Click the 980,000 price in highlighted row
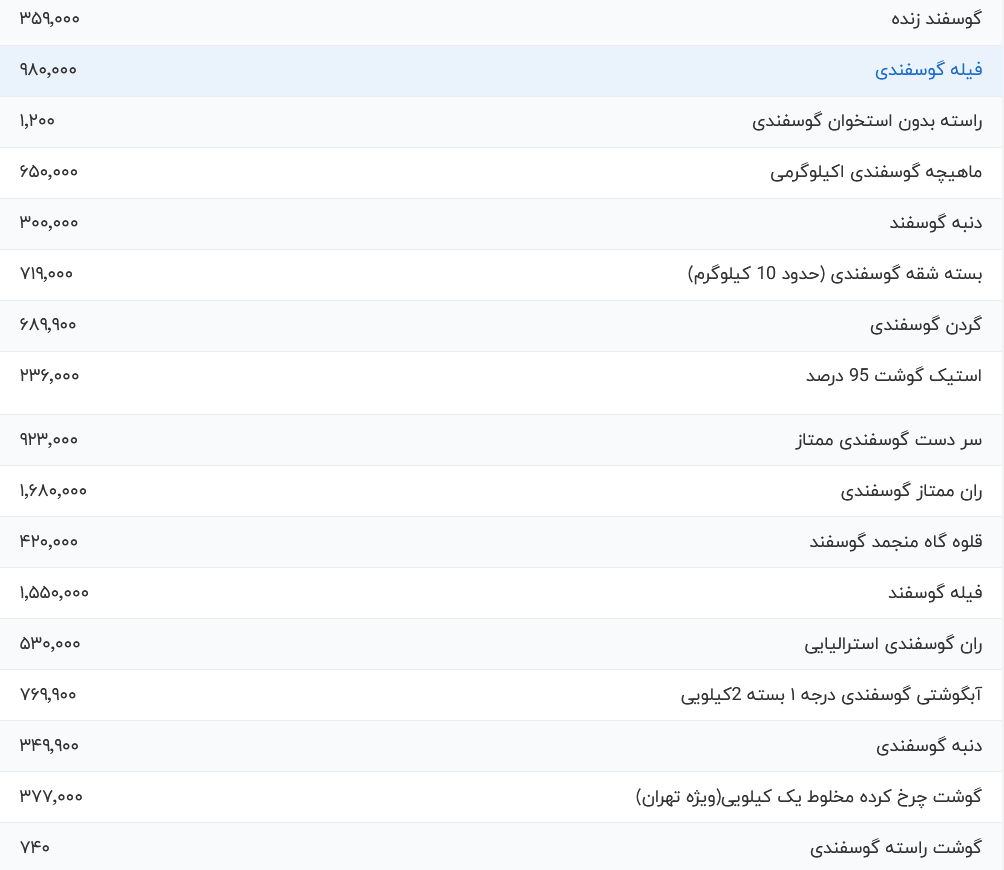1004x870 pixels. point(48,70)
